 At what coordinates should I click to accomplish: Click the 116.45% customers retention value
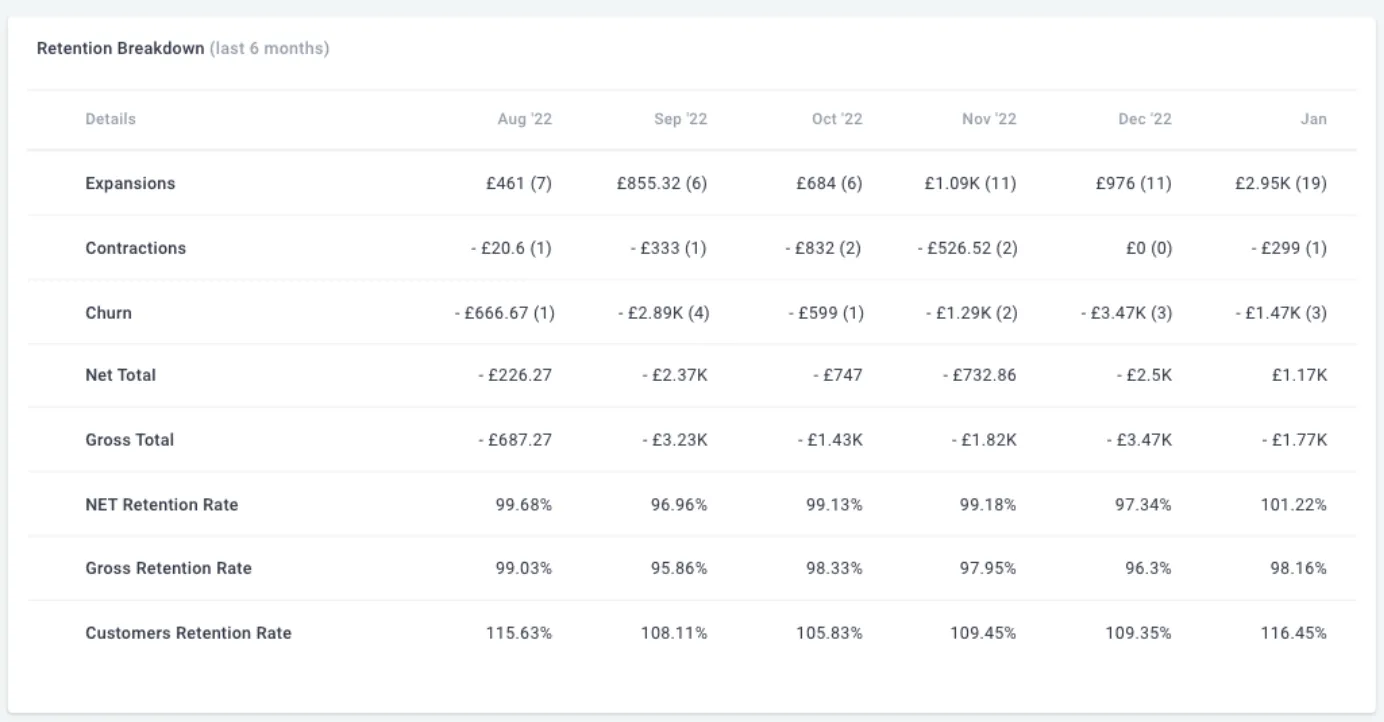[1294, 633]
